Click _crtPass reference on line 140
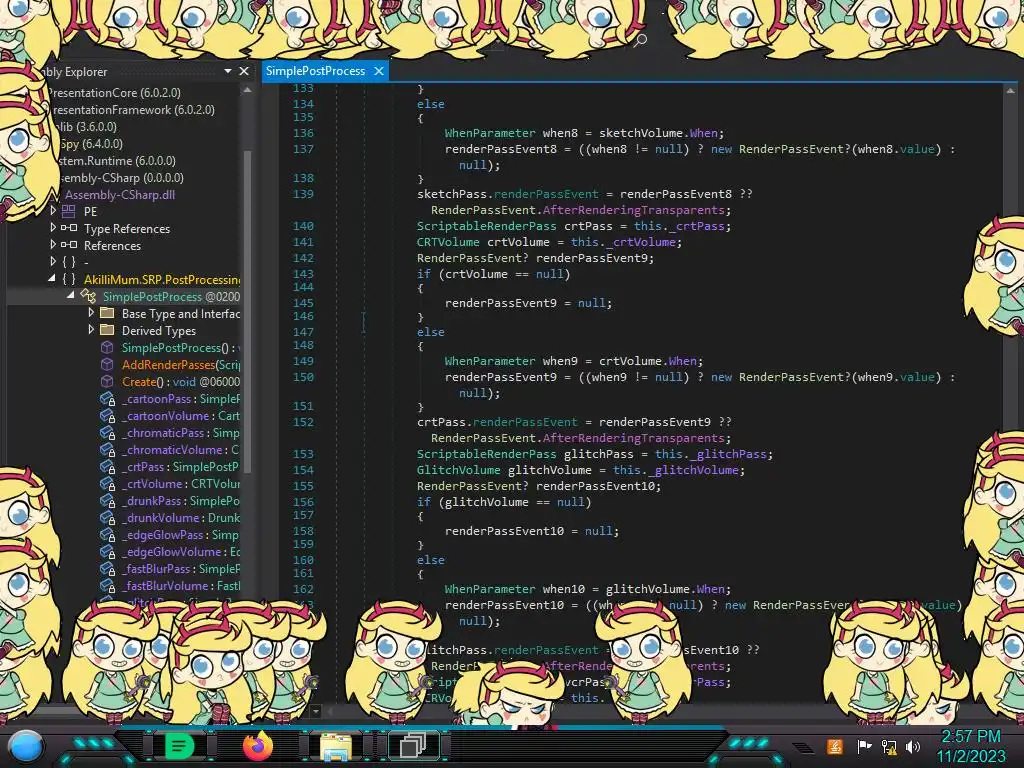The width and height of the screenshot is (1024, 768). (x=697, y=226)
